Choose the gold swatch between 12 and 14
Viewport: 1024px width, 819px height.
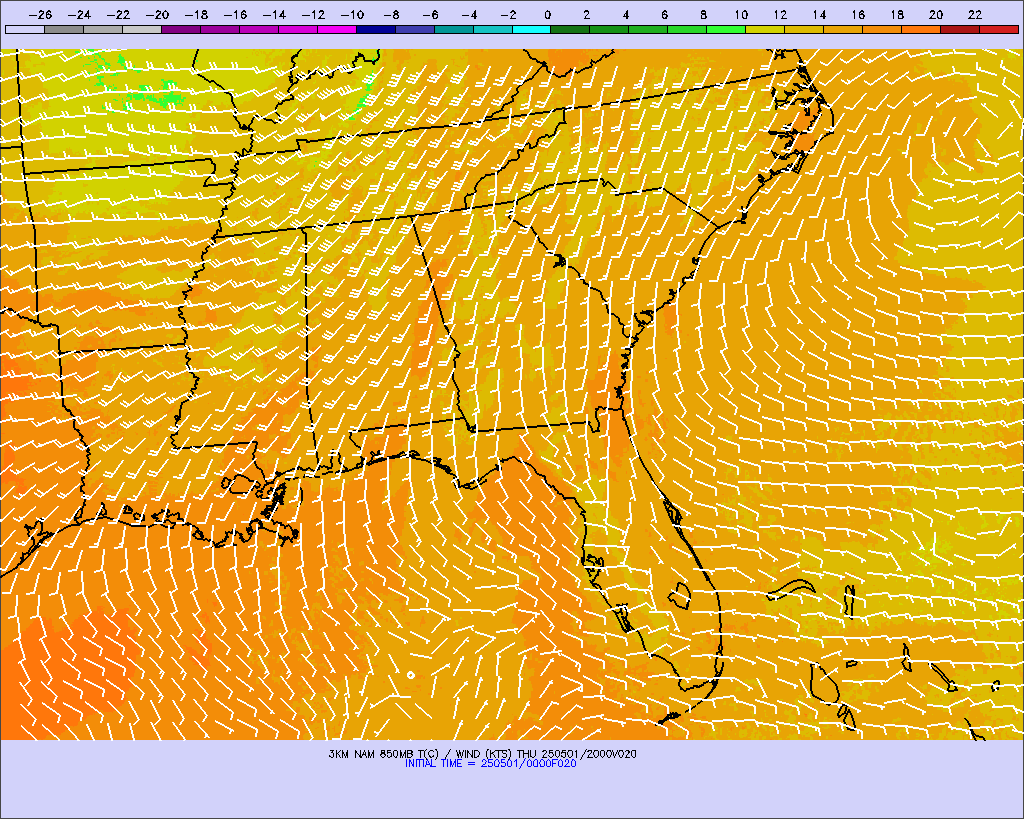tap(804, 29)
